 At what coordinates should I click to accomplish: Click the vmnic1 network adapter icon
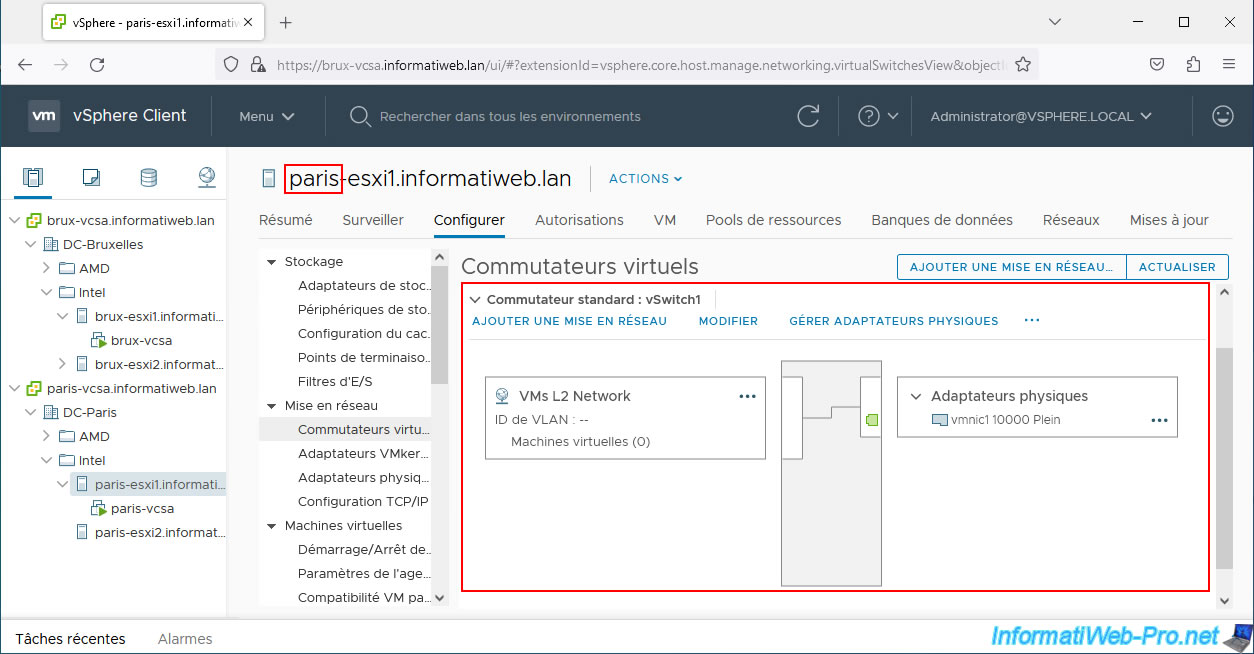click(x=939, y=420)
